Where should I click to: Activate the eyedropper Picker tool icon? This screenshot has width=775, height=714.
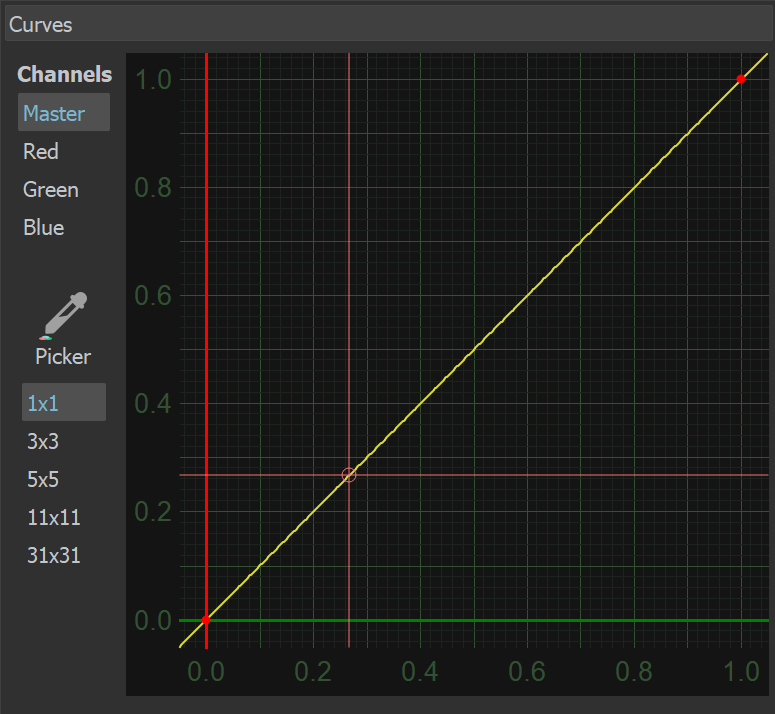pyautogui.click(x=64, y=316)
